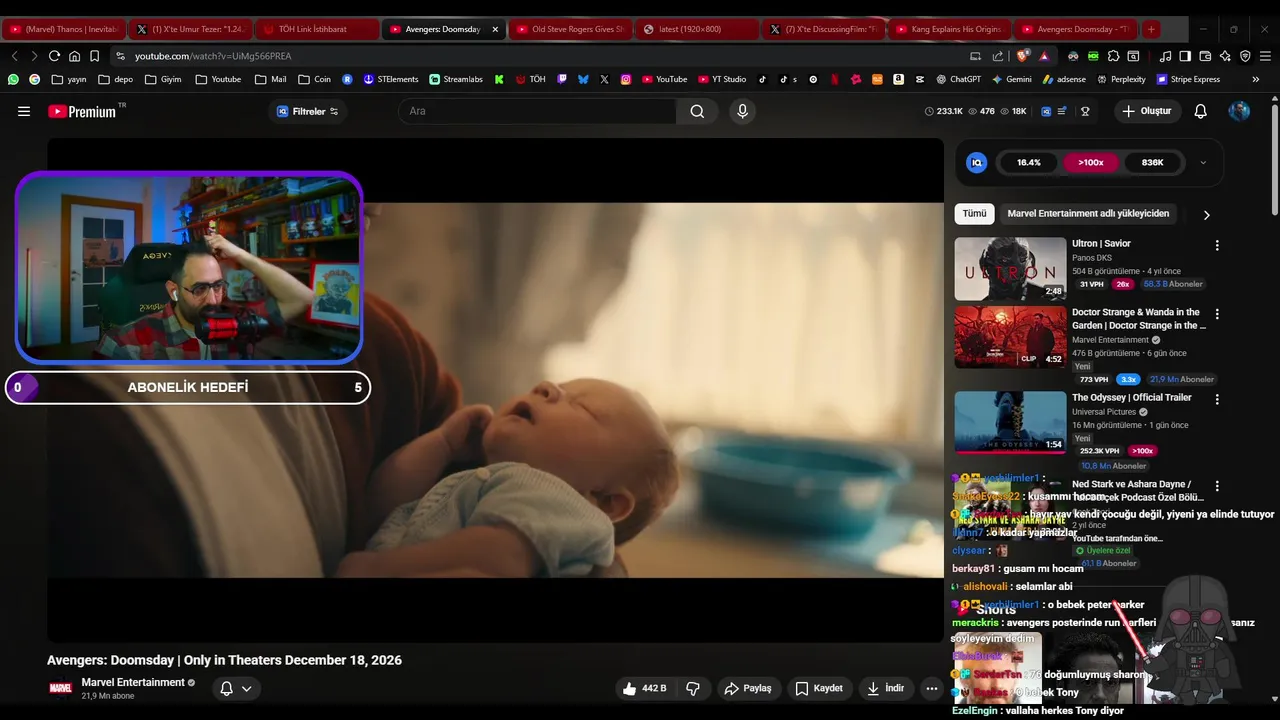Open the Amazon bookmark icon
Viewport: 1280px width, 720px height.
click(898, 79)
